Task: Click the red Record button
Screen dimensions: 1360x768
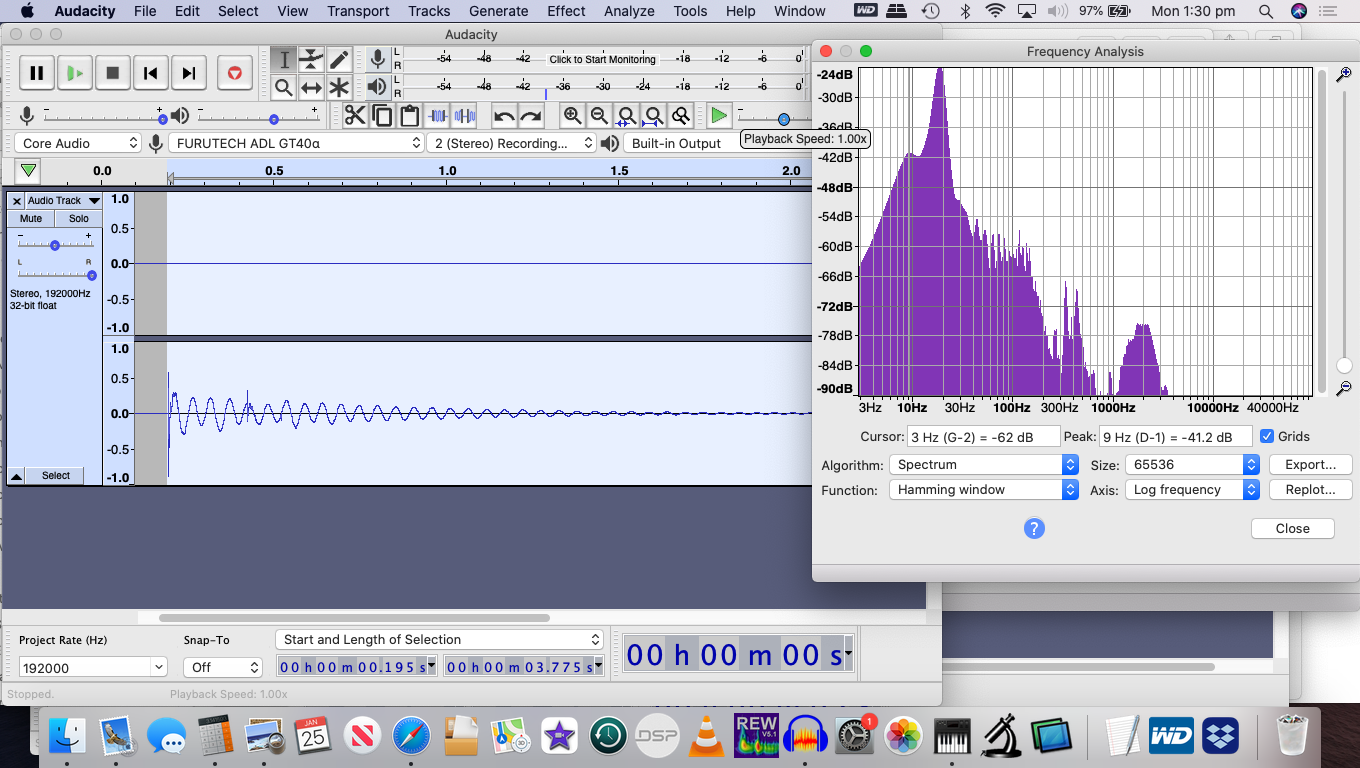Action: 234,73
